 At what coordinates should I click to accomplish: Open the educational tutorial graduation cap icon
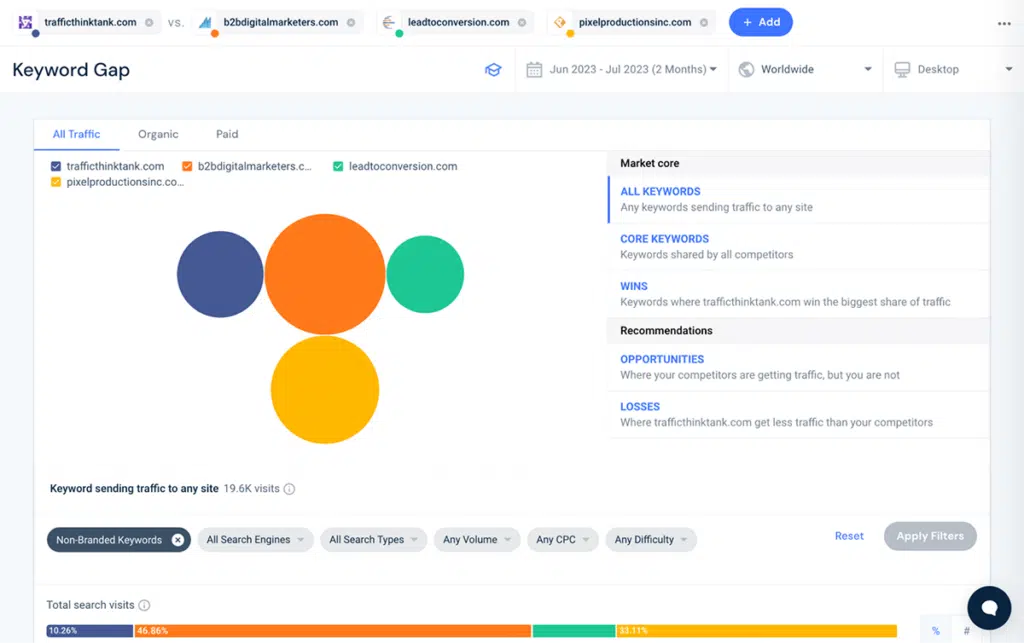pos(493,69)
